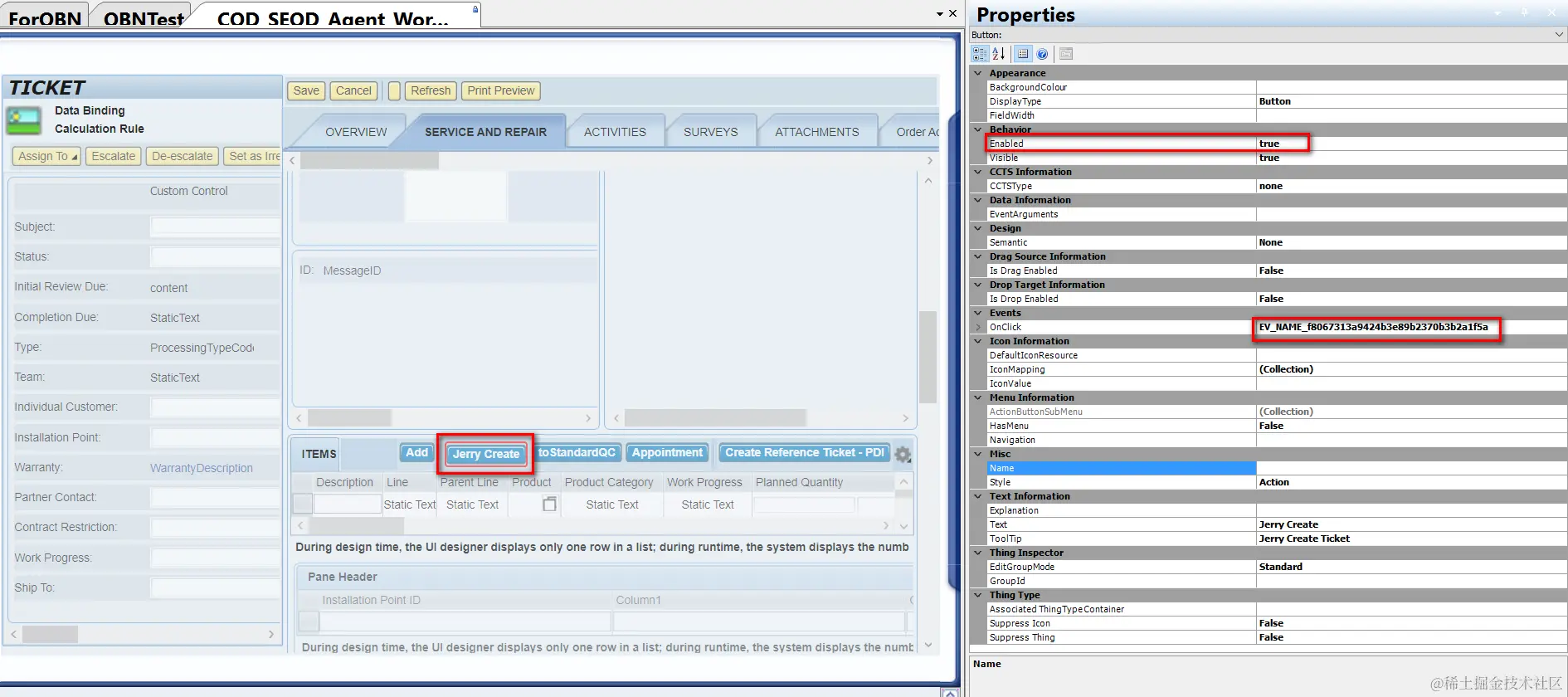Viewport: 1568px width, 697px height.
Task: Open the Button object selector dropdown
Action: tap(1559, 35)
